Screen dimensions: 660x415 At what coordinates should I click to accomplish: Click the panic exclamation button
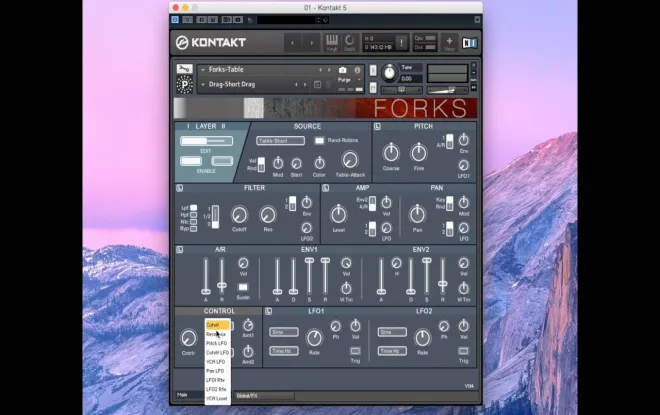point(401,43)
